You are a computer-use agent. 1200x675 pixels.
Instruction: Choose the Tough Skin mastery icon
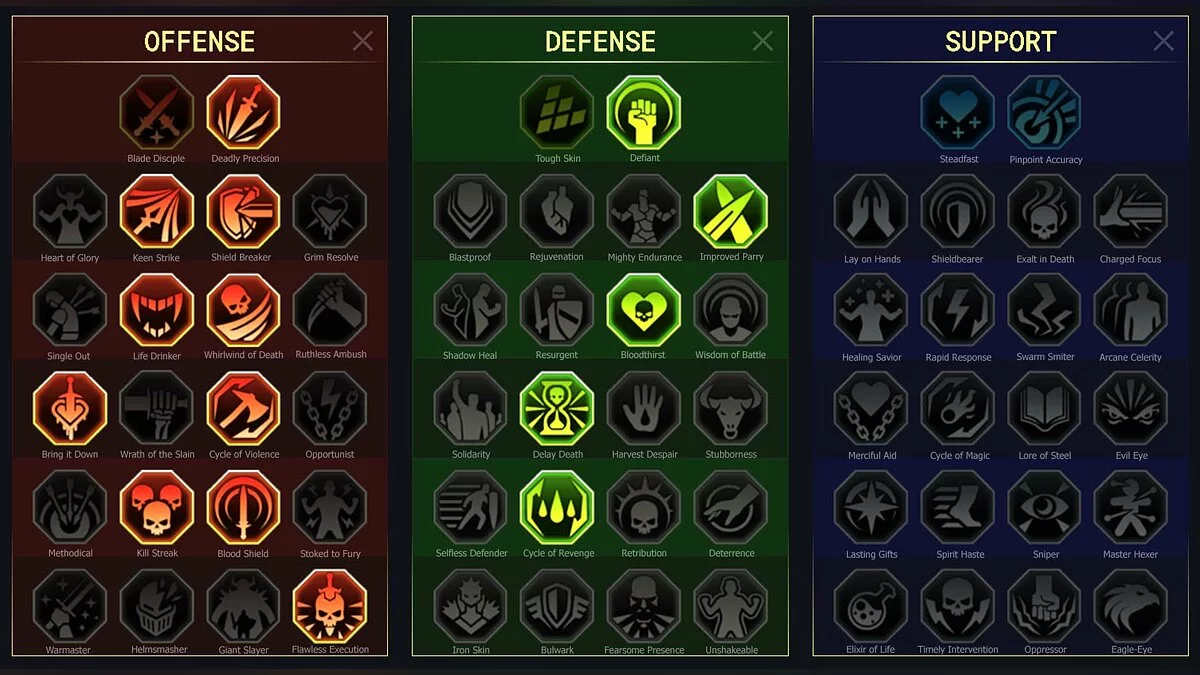tap(557, 113)
